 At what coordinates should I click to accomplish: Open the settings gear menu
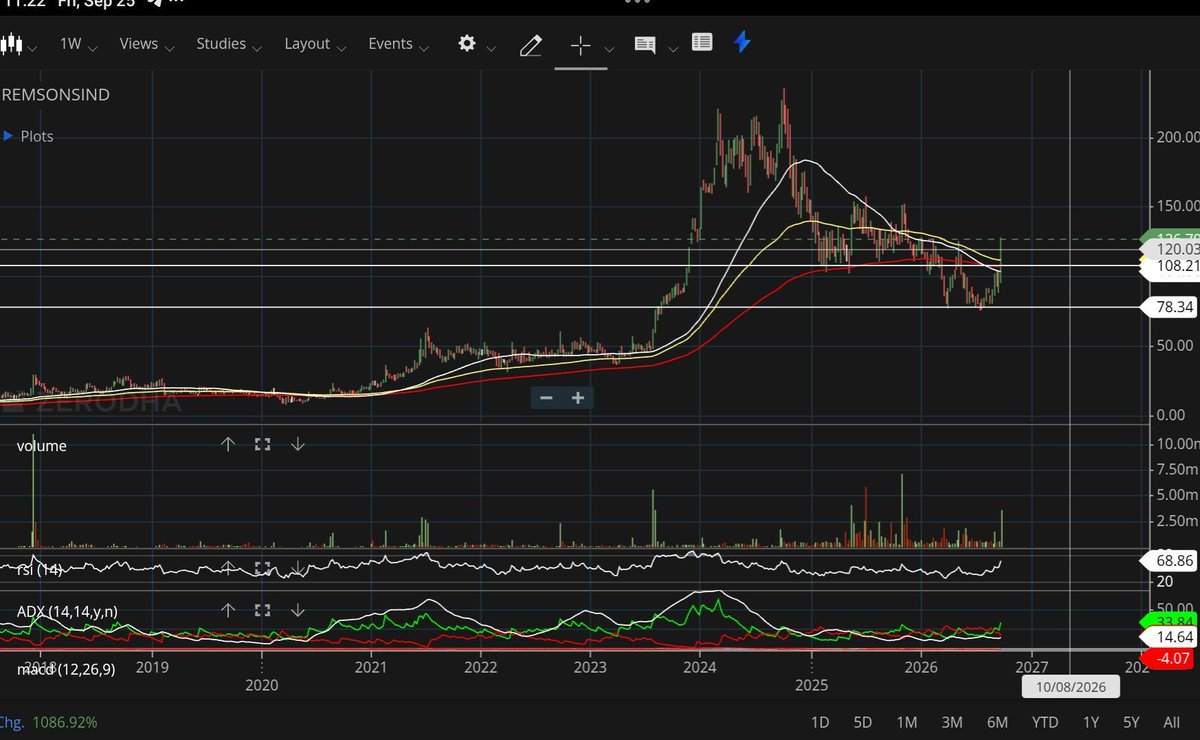pyautogui.click(x=467, y=44)
